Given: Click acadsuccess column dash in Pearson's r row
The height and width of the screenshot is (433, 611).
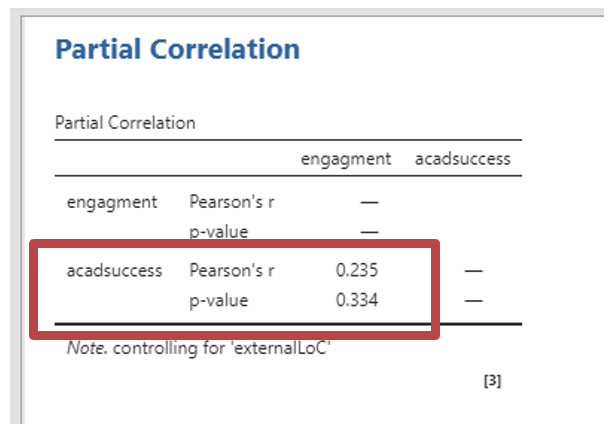Looking at the screenshot, I should click(x=474, y=270).
